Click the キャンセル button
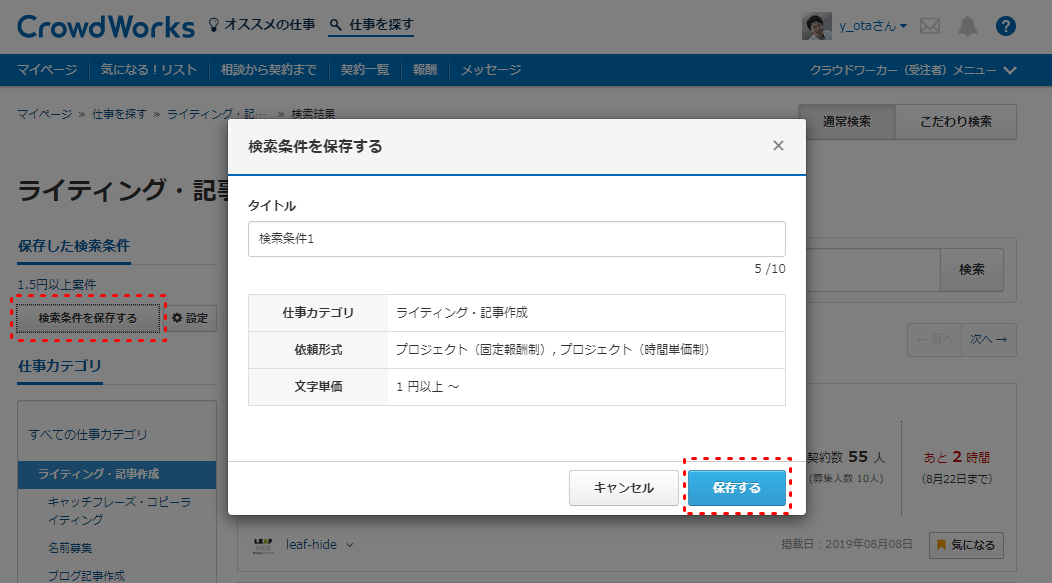 point(623,488)
